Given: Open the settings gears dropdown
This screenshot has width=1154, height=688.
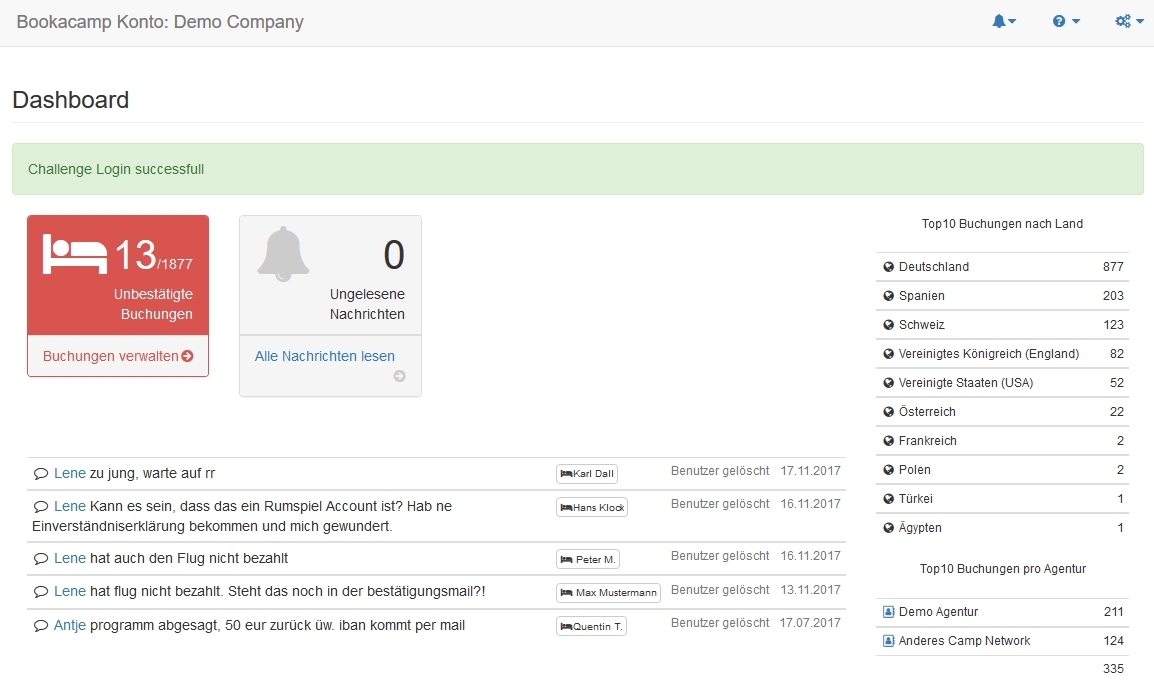Looking at the screenshot, I should pyautogui.click(x=1129, y=21).
